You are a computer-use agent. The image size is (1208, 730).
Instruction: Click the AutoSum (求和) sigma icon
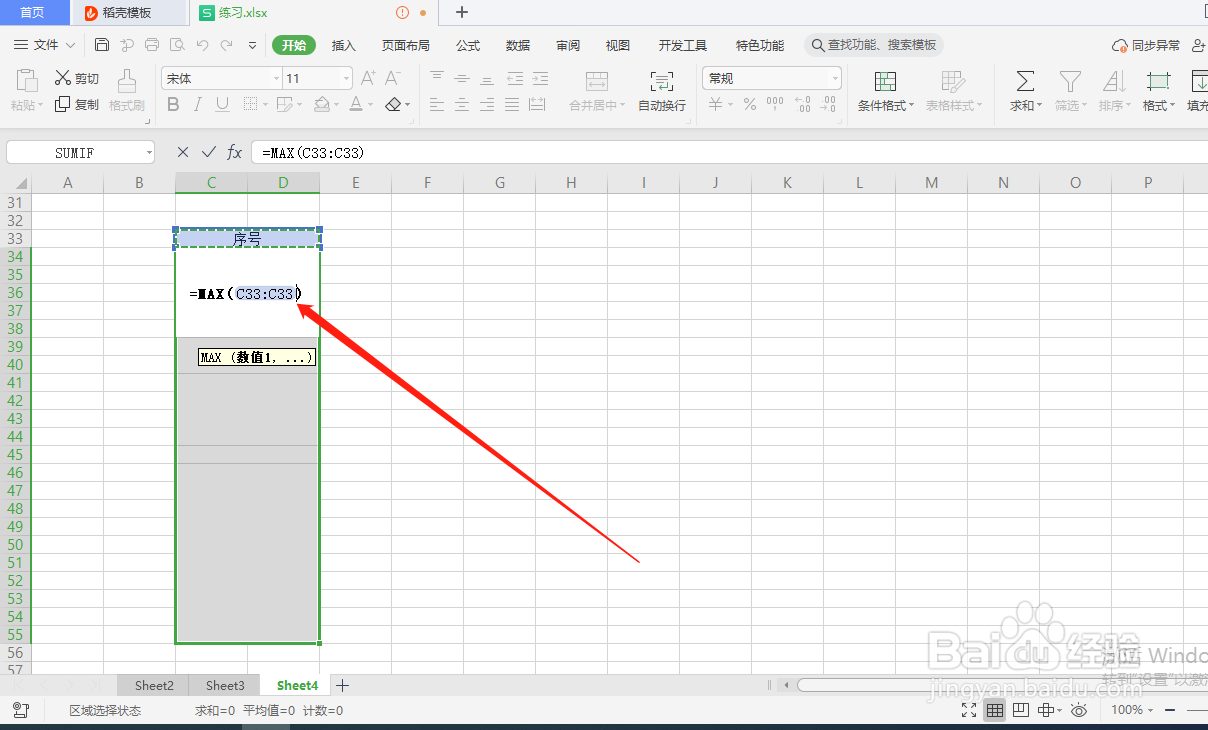click(x=1025, y=81)
